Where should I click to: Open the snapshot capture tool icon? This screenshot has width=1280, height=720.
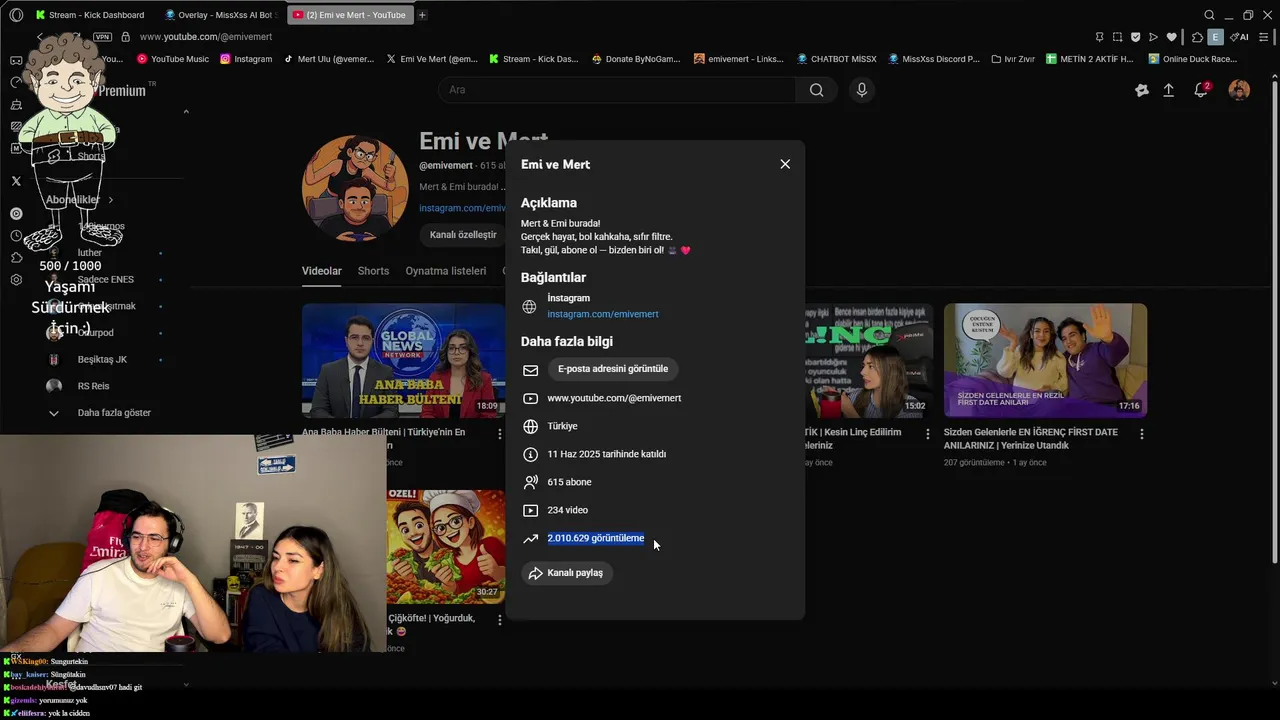pyautogui.click(x=1117, y=37)
